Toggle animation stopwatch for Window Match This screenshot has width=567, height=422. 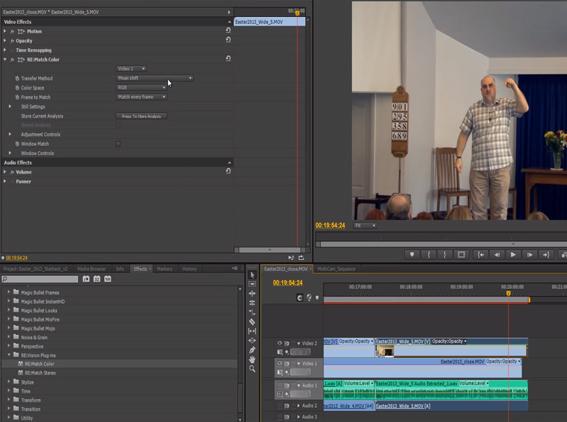click(17, 144)
